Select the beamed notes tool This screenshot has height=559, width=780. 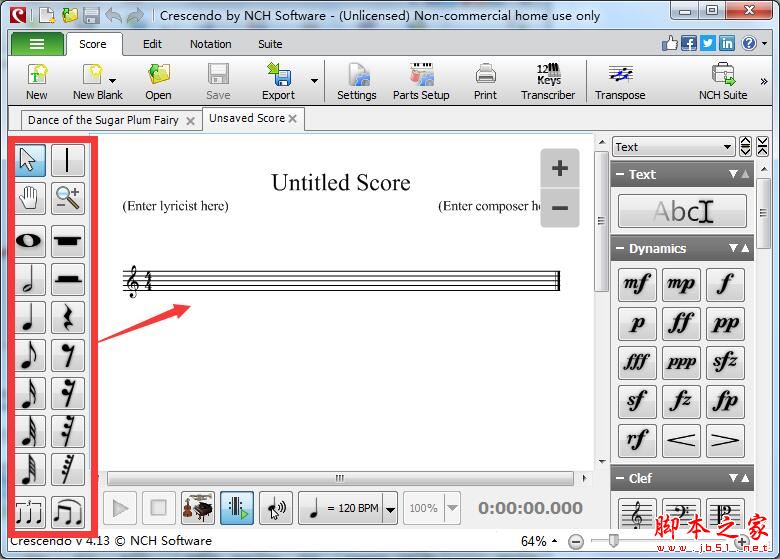(68, 512)
